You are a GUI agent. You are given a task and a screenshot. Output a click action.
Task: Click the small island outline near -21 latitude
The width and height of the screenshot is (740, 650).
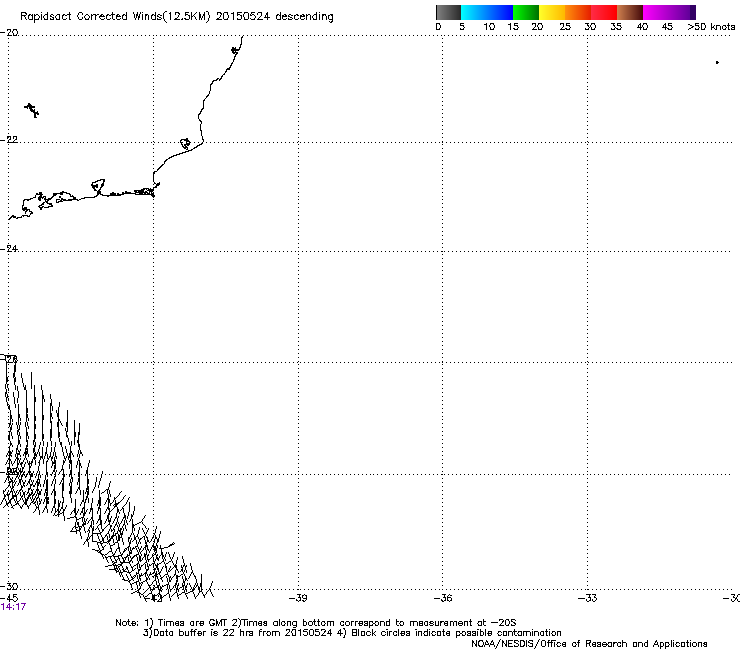32,110
